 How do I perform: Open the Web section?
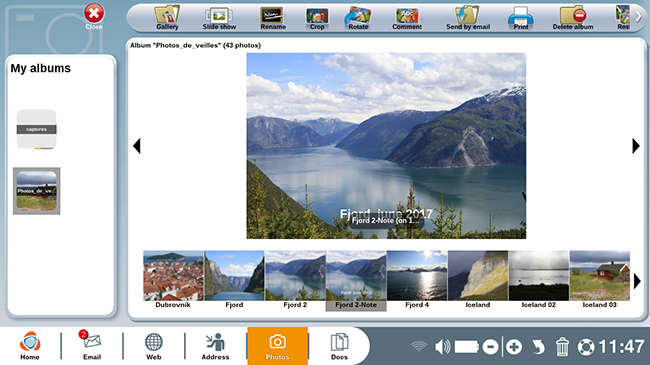point(153,345)
